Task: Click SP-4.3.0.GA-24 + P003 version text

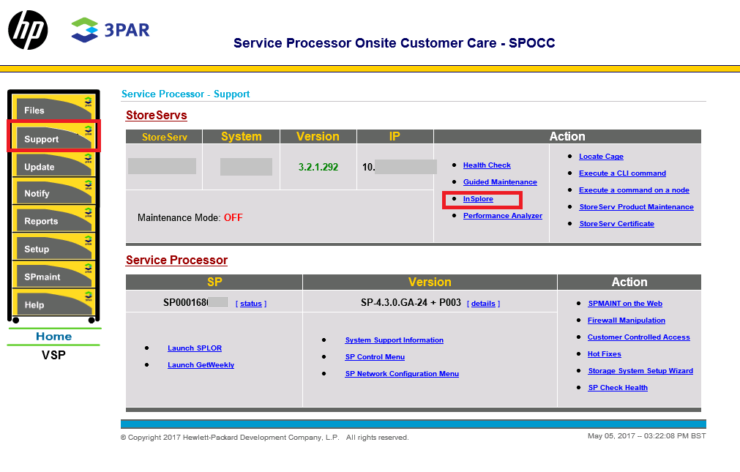Action: (x=411, y=303)
